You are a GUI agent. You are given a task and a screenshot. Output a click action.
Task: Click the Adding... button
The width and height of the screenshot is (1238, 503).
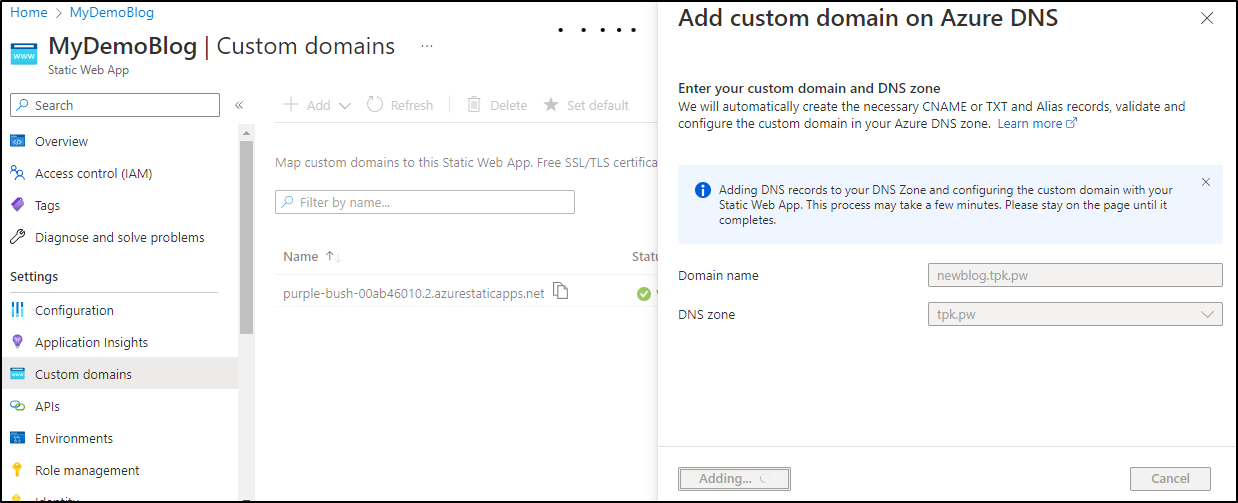[734, 479]
